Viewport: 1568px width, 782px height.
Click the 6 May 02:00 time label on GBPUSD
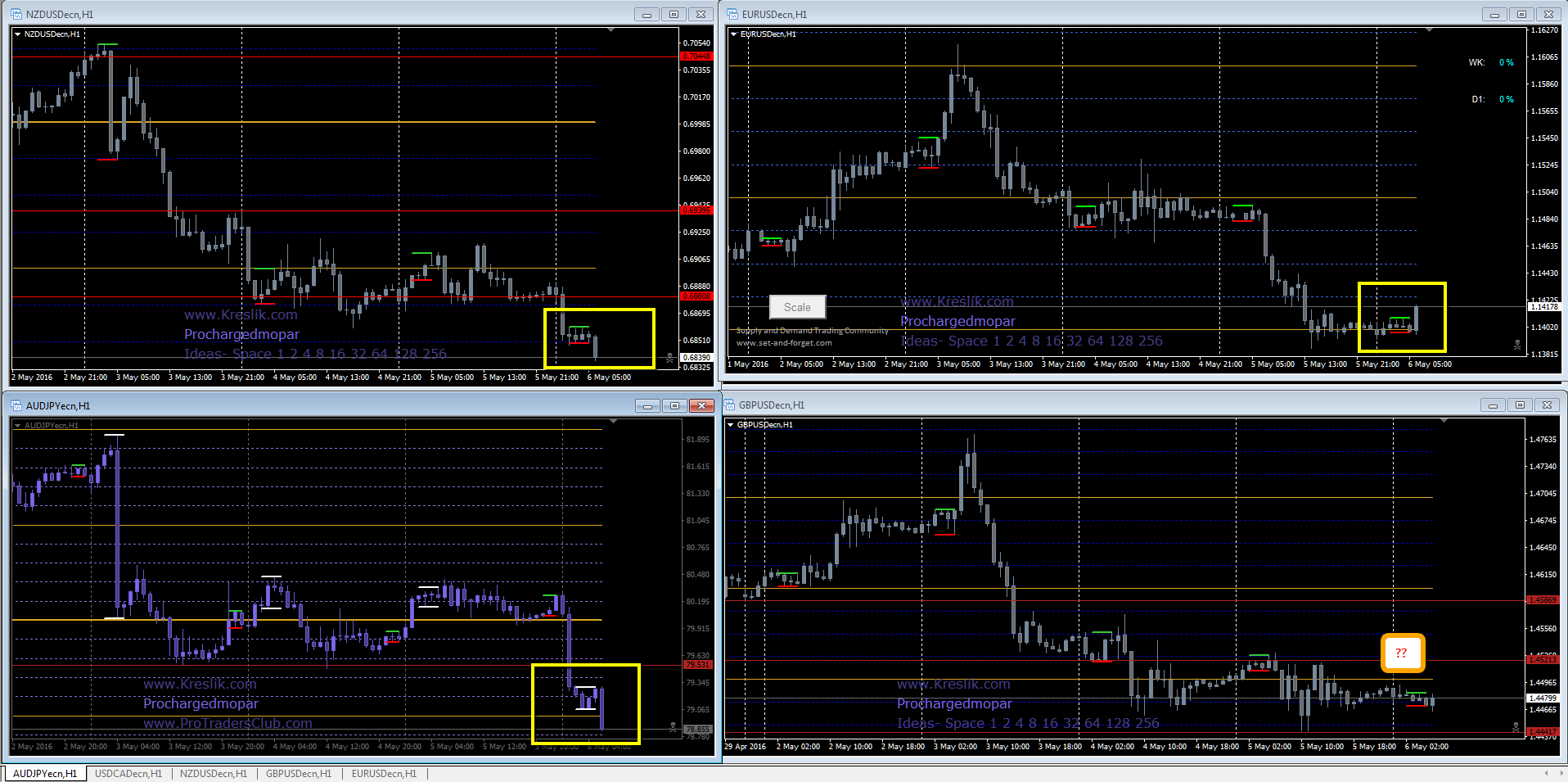coord(1426,747)
